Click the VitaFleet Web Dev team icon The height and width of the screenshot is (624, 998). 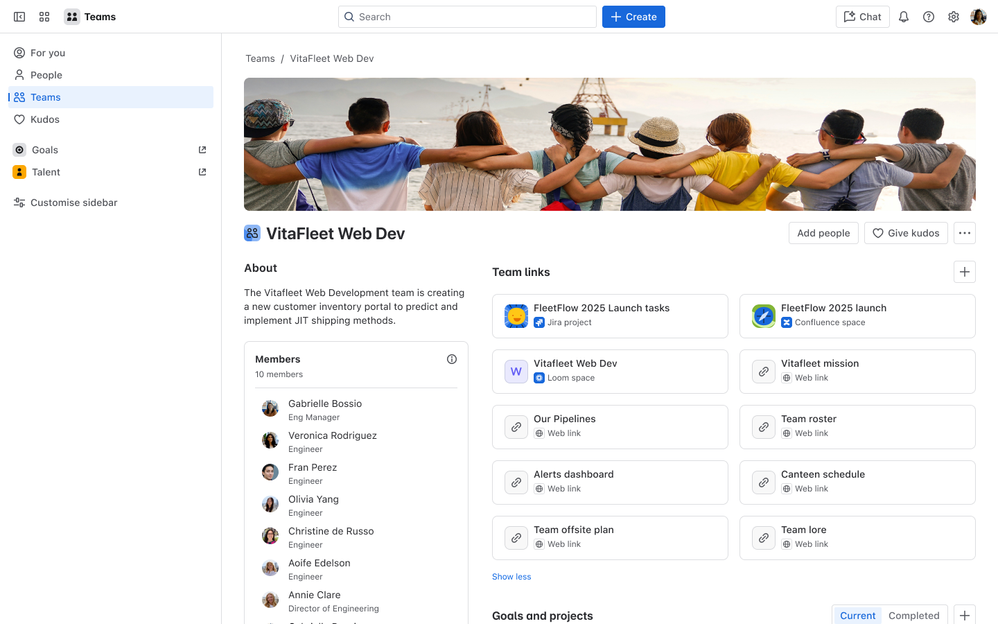point(252,233)
